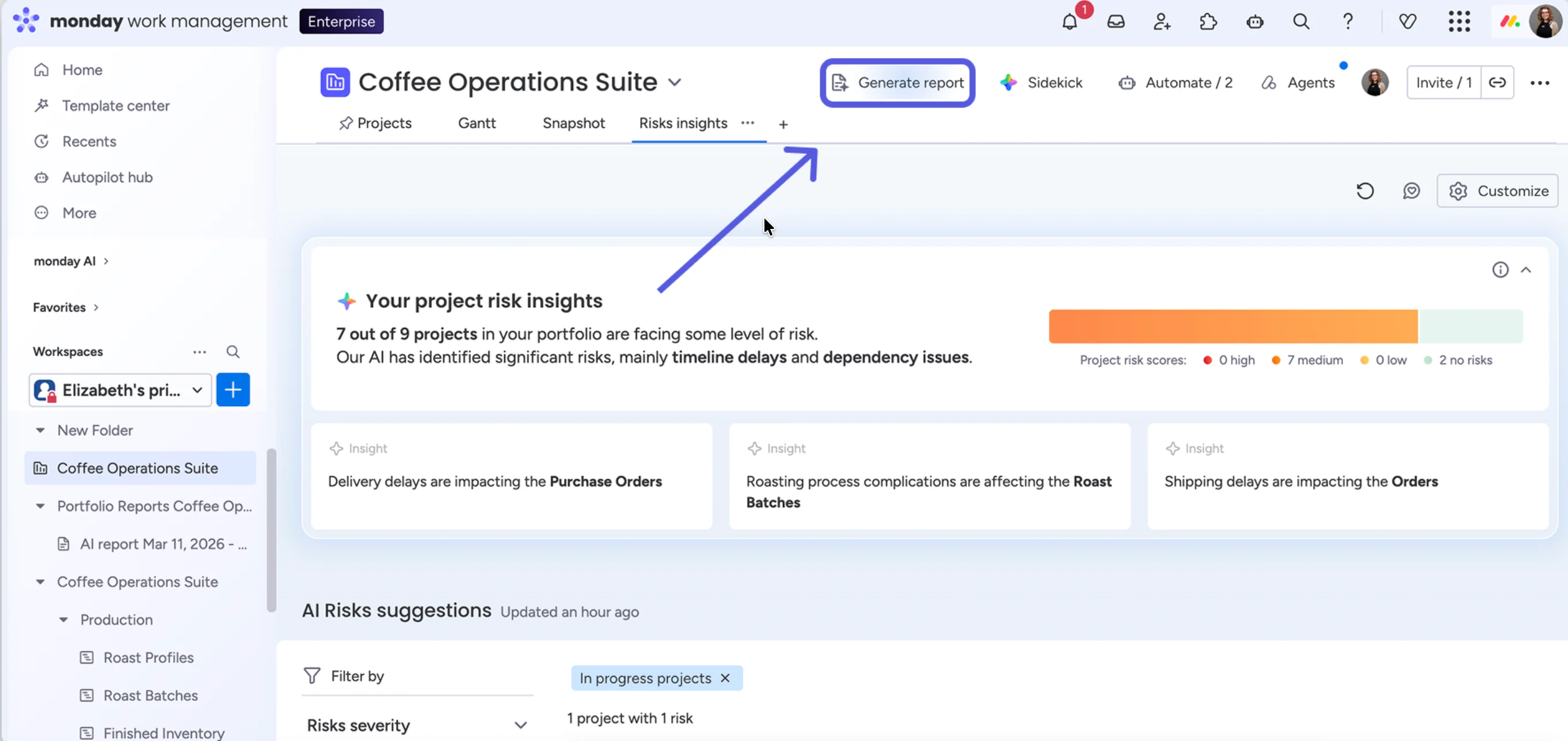
Task: Open the Elizabeth's workspace selector dropdown
Action: (120, 390)
